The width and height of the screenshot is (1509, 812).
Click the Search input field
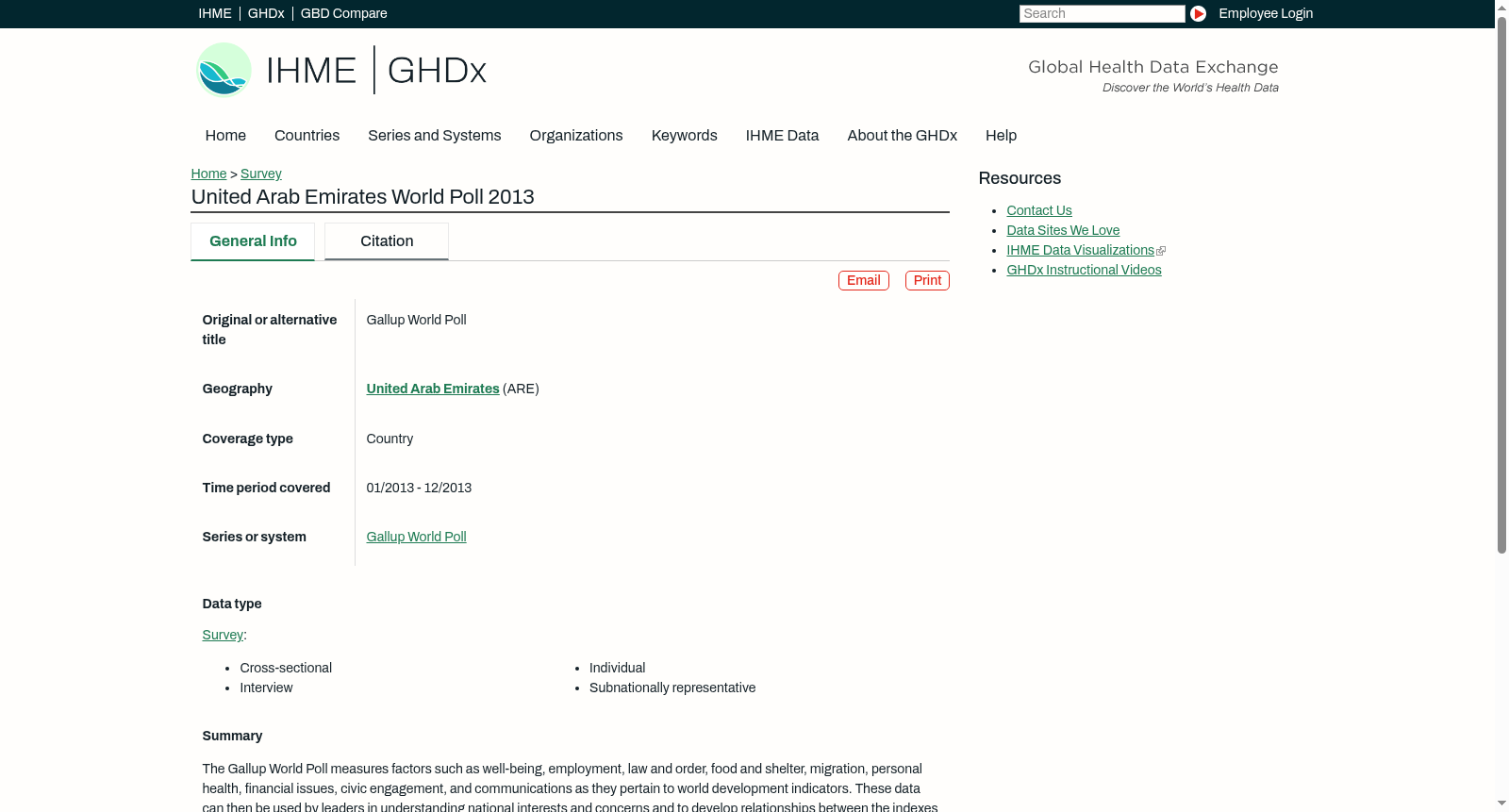coord(1102,13)
